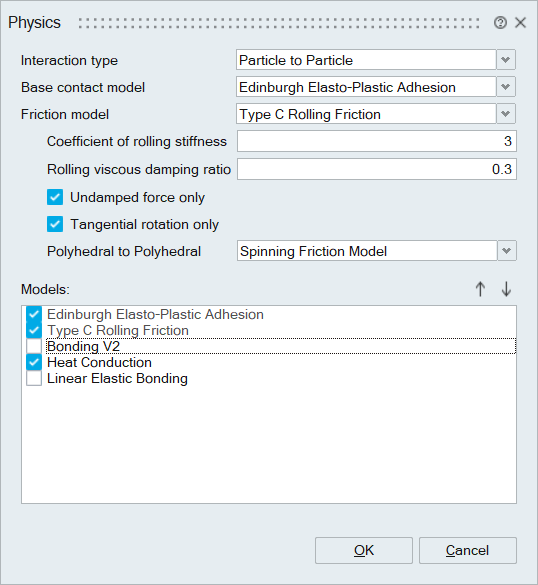The width and height of the screenshot is (538, 585).
Task: Move selected model up with arrow icon
Action: [480, 289]
